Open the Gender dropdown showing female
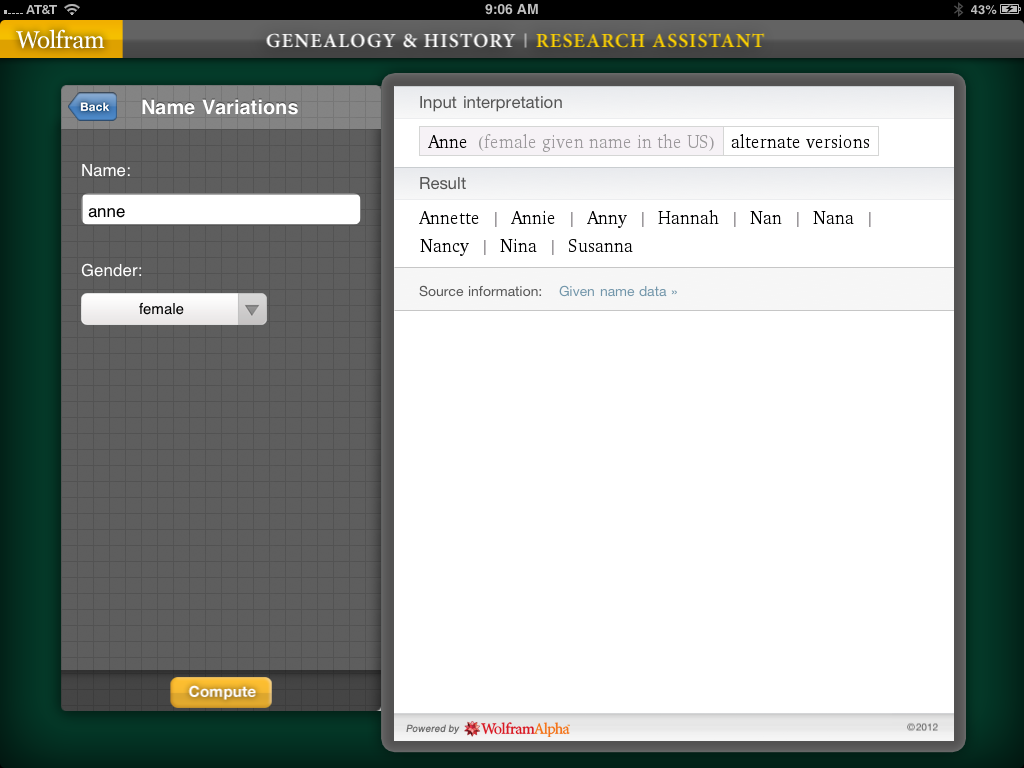This screenshot has width=1024, height=768. point(161,309)
